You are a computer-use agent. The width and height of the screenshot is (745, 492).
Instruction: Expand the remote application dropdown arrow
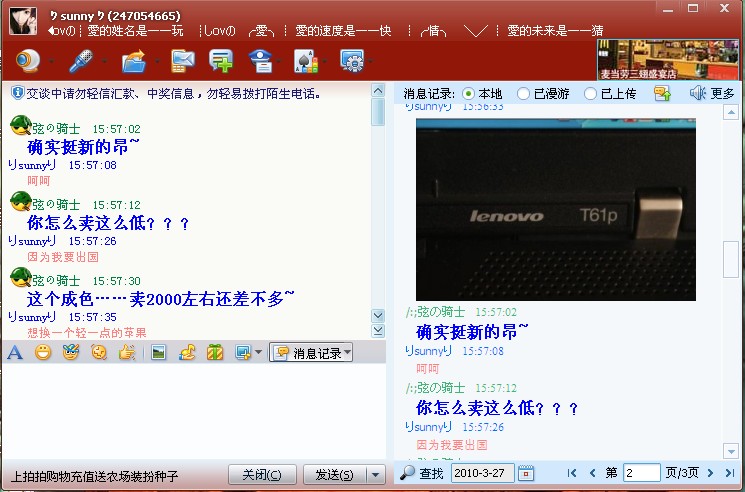point(371,61)
